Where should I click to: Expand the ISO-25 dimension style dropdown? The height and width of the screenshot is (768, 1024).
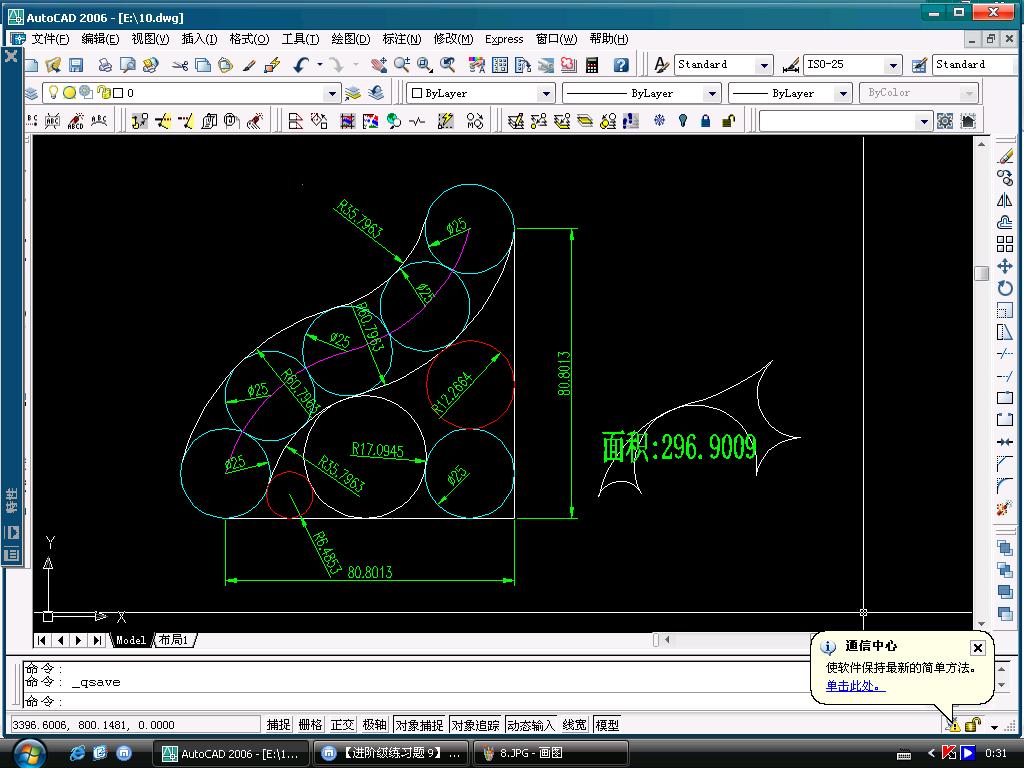point(893,65)
